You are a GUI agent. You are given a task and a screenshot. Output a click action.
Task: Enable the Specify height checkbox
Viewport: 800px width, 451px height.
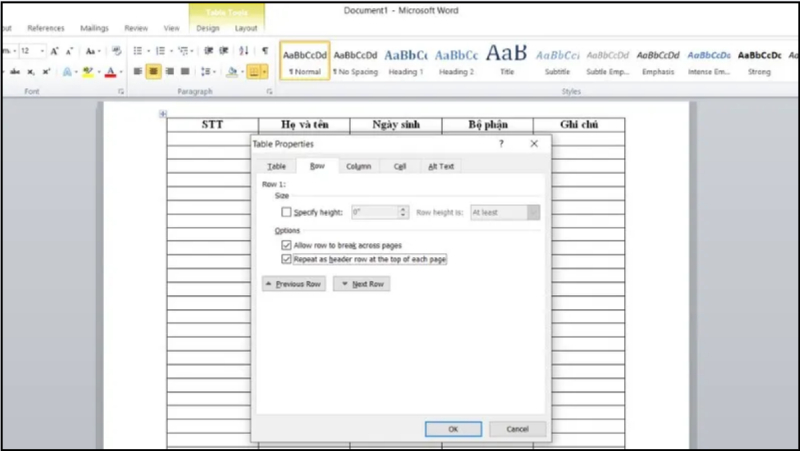(286, 212)
